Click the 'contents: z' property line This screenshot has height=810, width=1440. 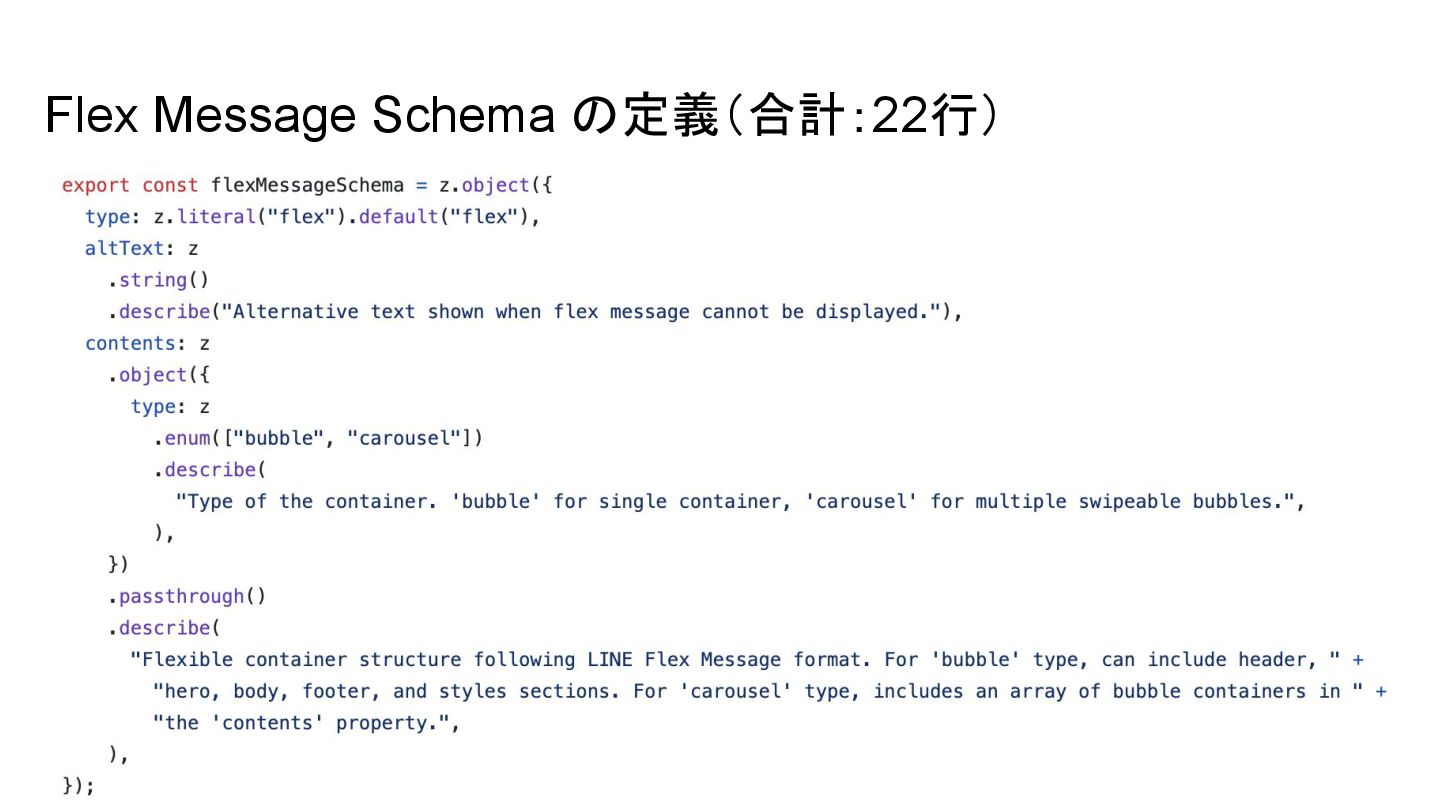(147, 343)
